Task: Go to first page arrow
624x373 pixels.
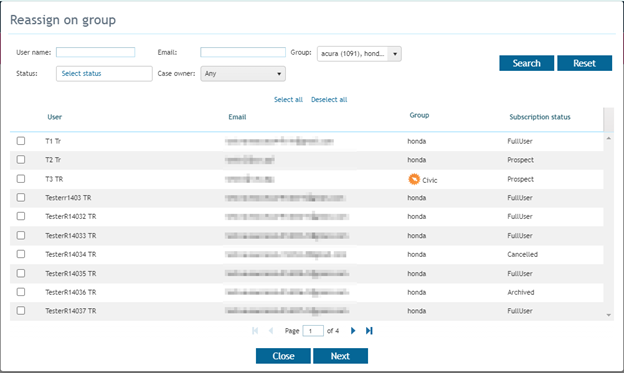Action: (255, 331)
